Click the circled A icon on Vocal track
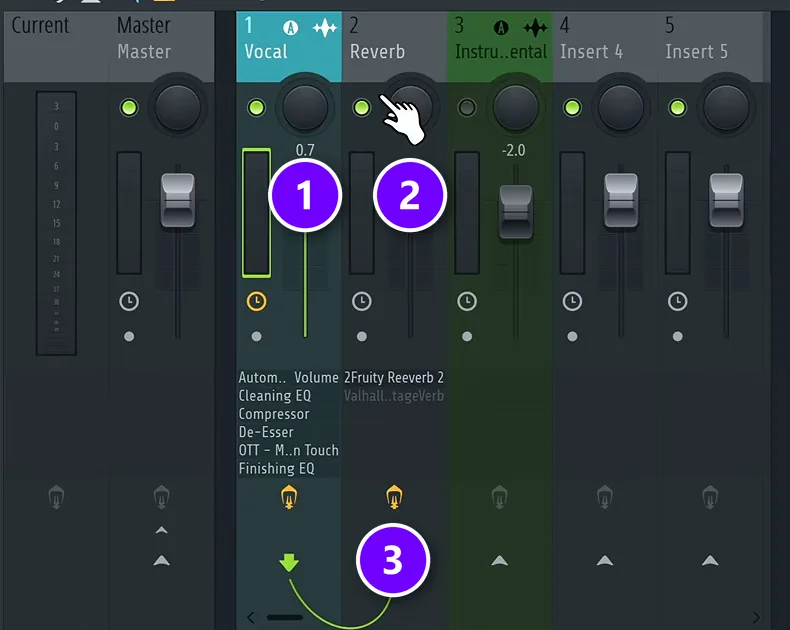Viewport: 790px width, 630px height. tap(290, 28)
